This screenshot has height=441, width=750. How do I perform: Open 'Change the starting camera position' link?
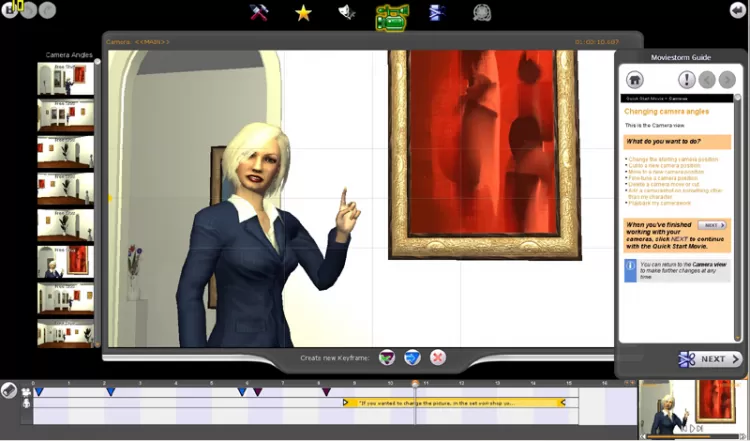pos(673,159)
